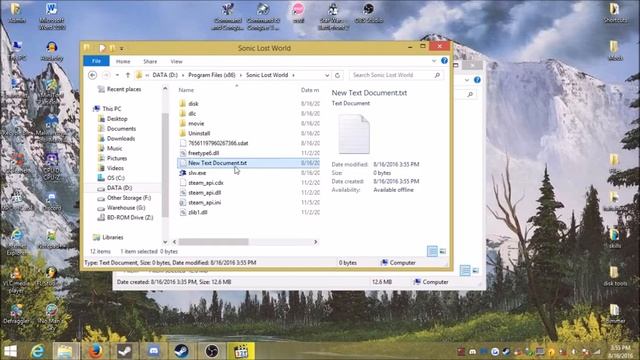Screen dimensions: 640x360
Task: Go up one folder level
Action: pyautogui.click(x=128, y=75)
